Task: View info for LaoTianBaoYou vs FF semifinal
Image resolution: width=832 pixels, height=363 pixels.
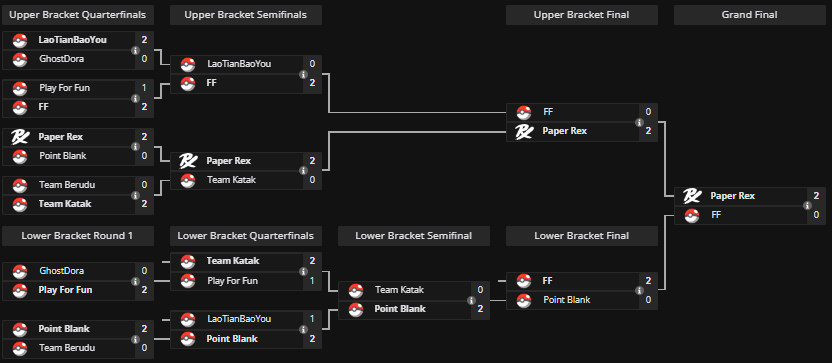Action: coord(303,74)
